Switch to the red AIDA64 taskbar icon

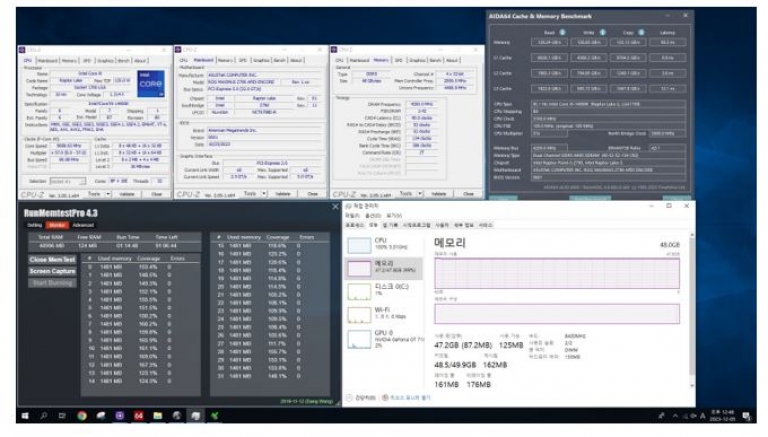139,415
